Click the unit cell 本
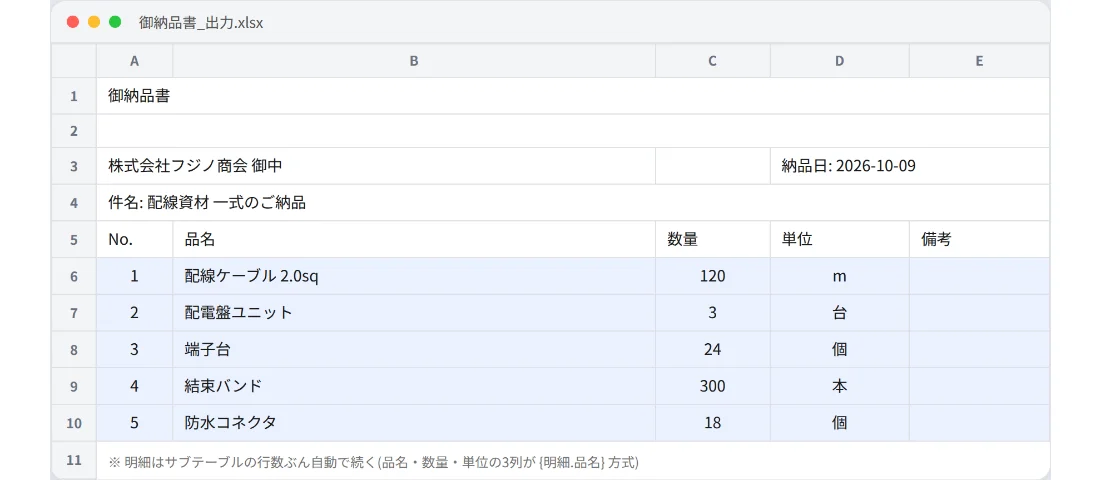 840,386
